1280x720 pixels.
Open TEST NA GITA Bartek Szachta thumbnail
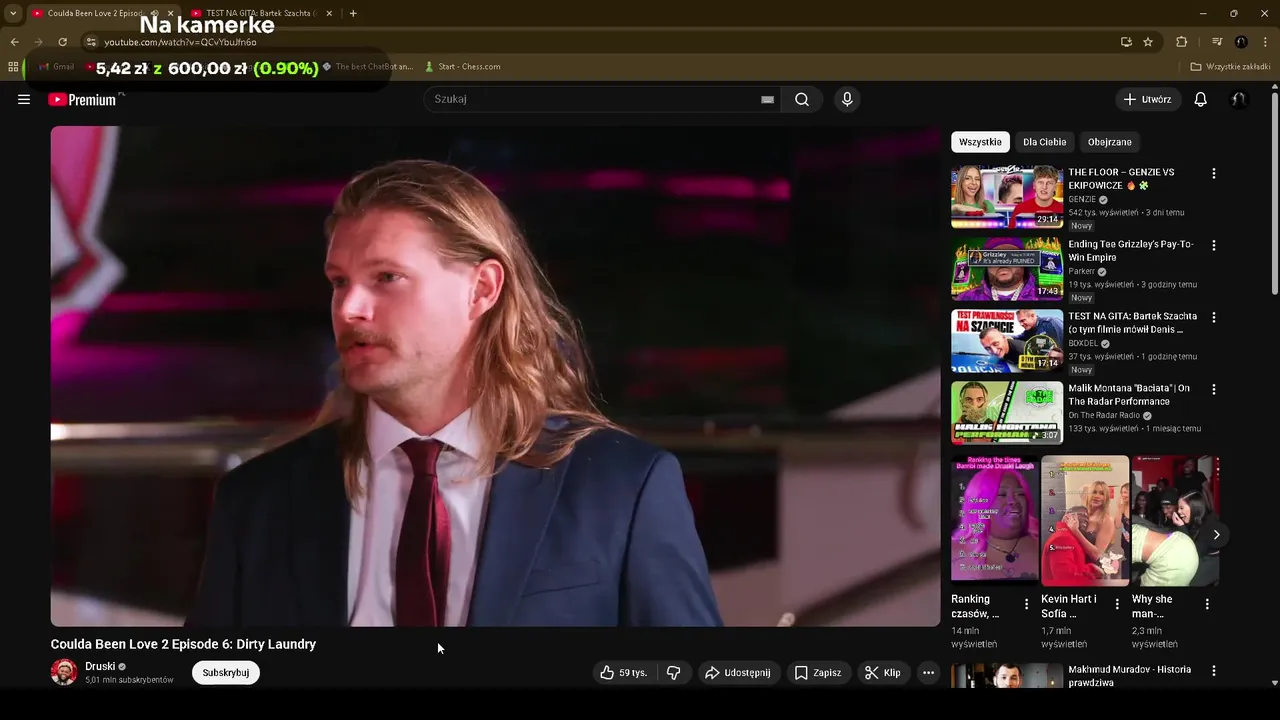1007,341
